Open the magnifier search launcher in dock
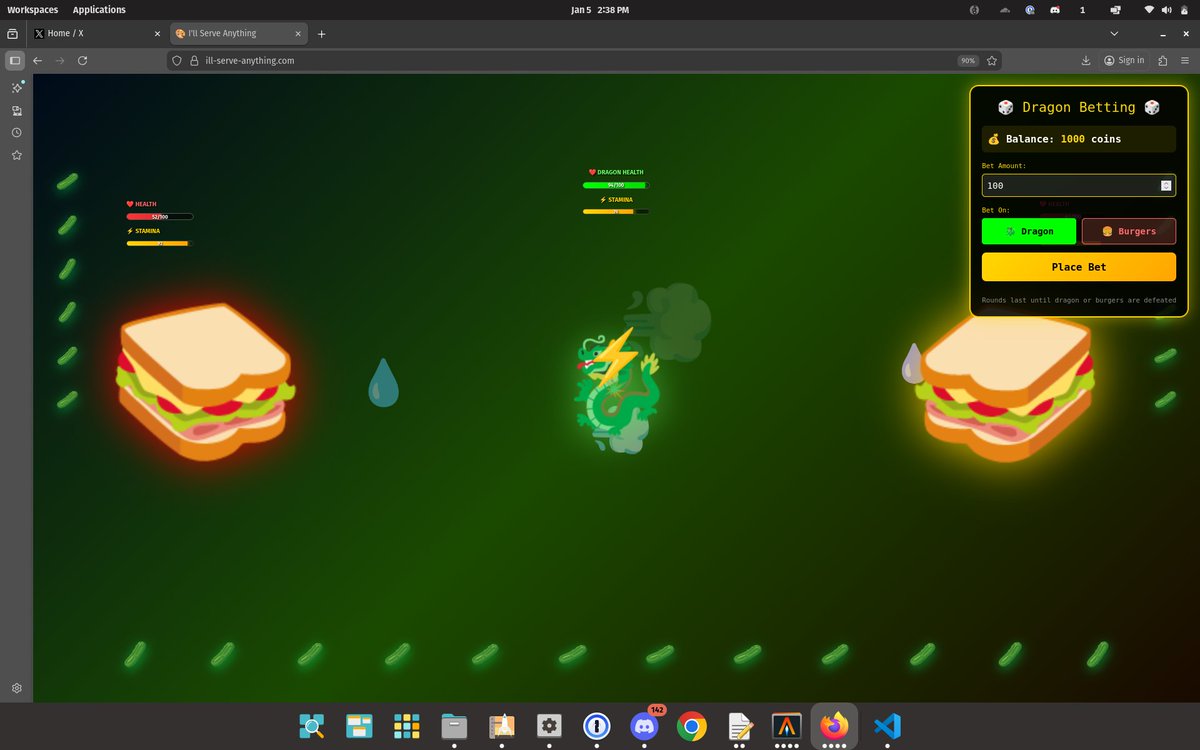Screen dimensions: 1200x750 pos(313,725)
